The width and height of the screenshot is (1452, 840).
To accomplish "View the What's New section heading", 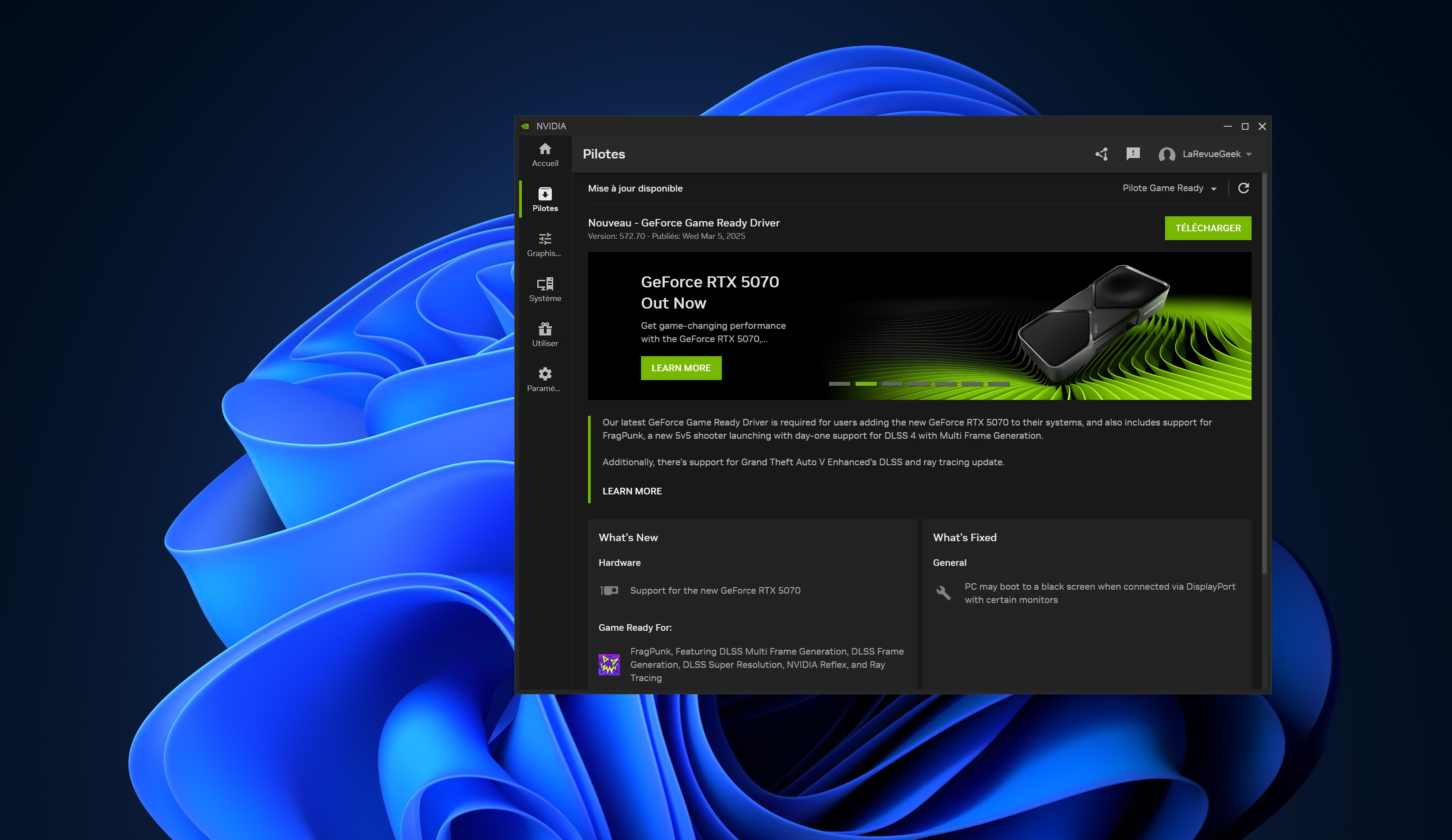I will (628, 537).
